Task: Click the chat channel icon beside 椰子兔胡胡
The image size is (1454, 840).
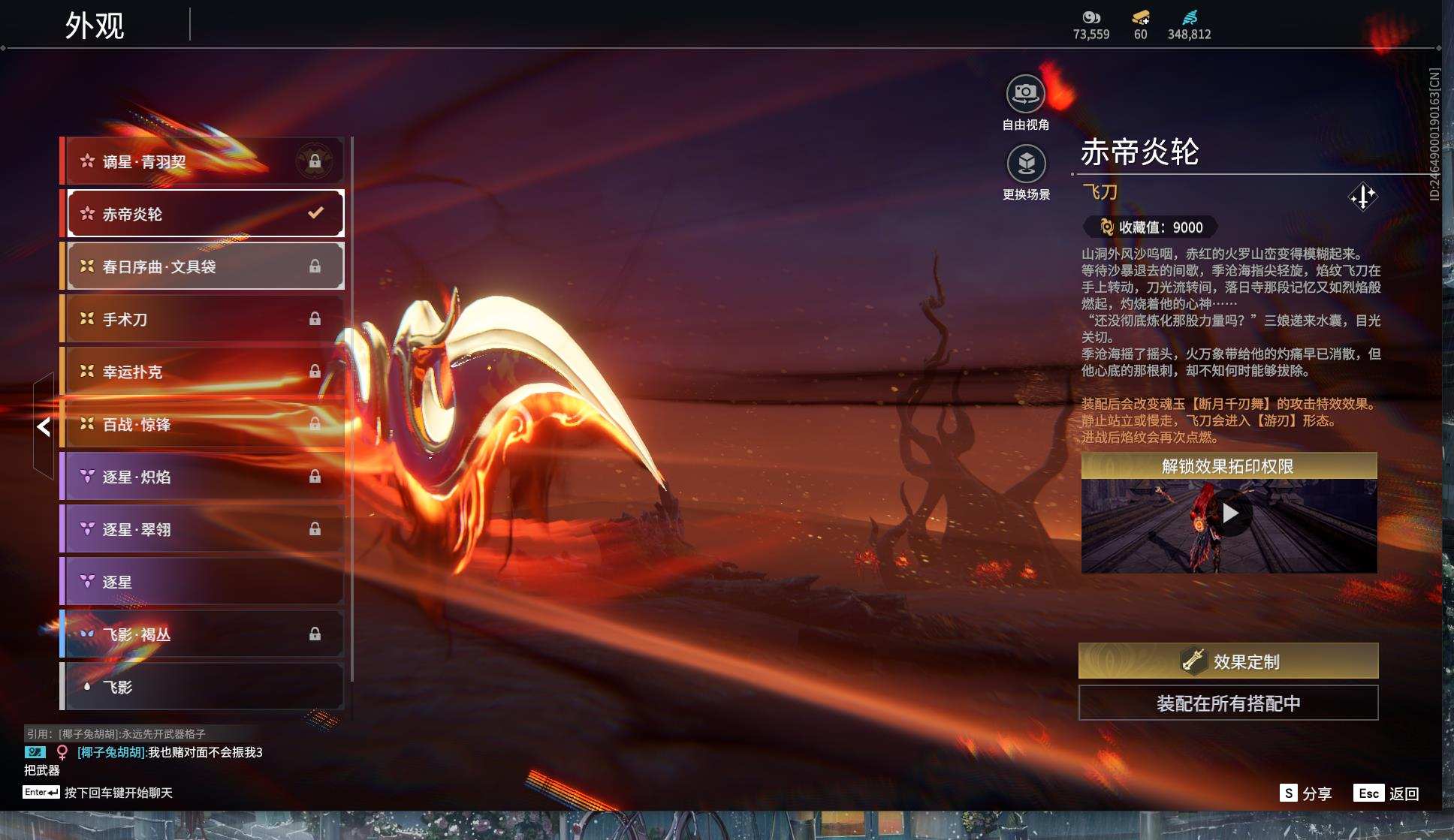Action: [35, 752]
